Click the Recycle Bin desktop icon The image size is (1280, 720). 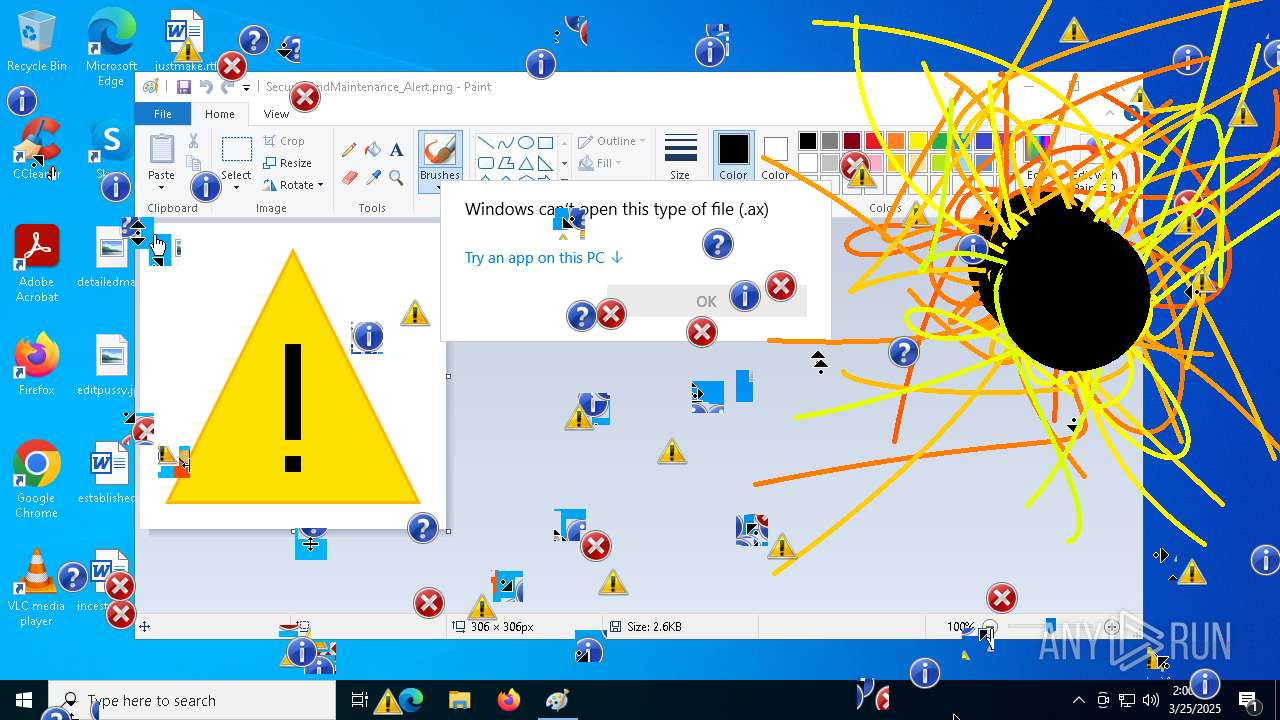(x=37, y=42)
